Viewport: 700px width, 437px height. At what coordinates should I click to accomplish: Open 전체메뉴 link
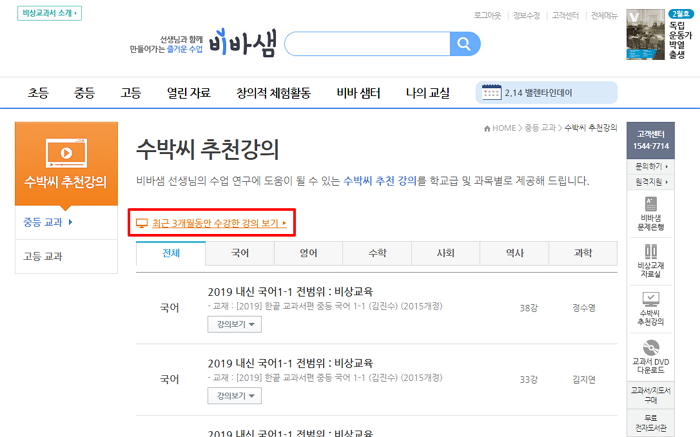pyautogui.click(x=604, y=16)
